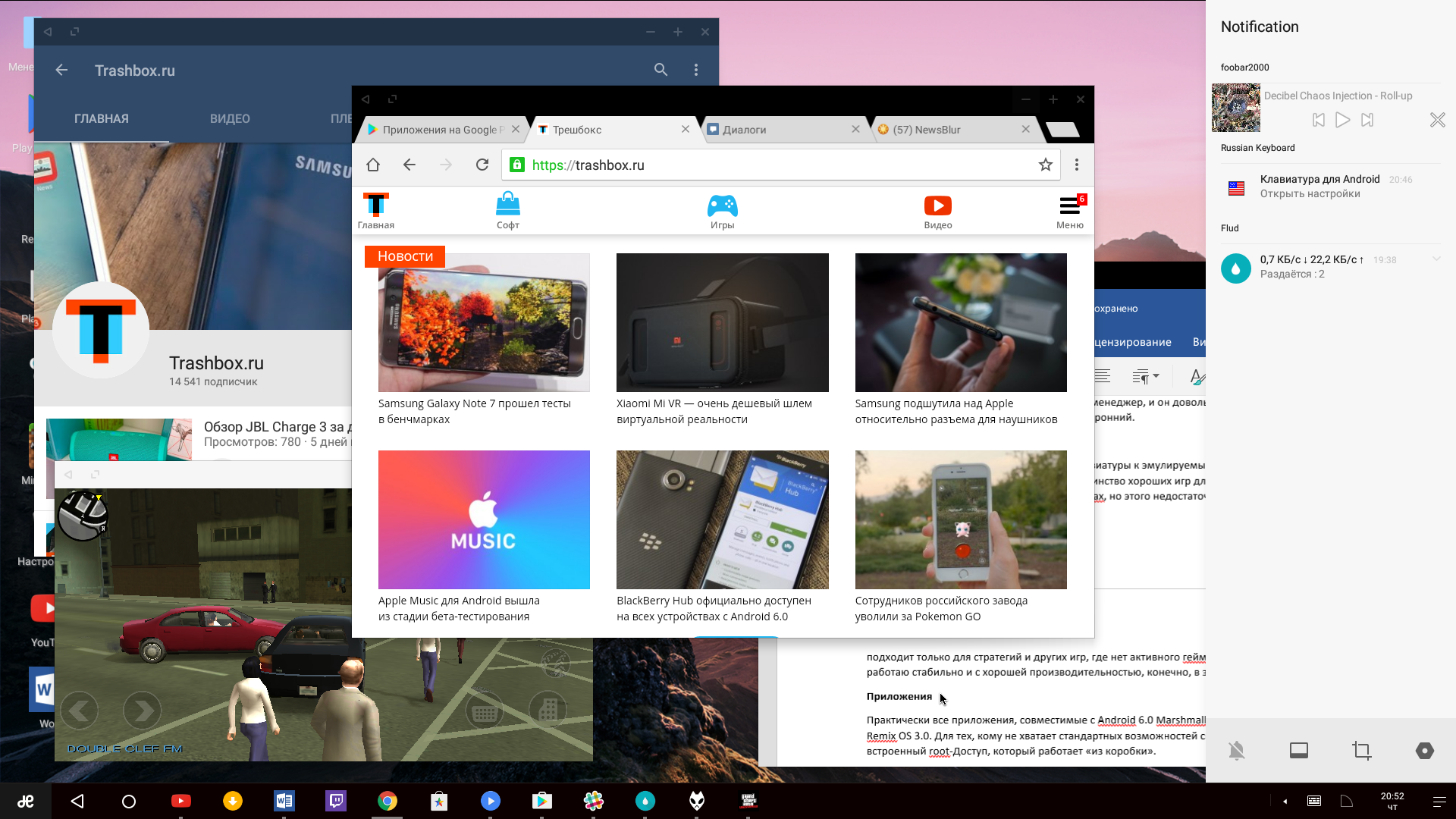The height and width of the screenshot is (819, 1456).
Task: Tap GTA left steering arrow
Action: 79,711
